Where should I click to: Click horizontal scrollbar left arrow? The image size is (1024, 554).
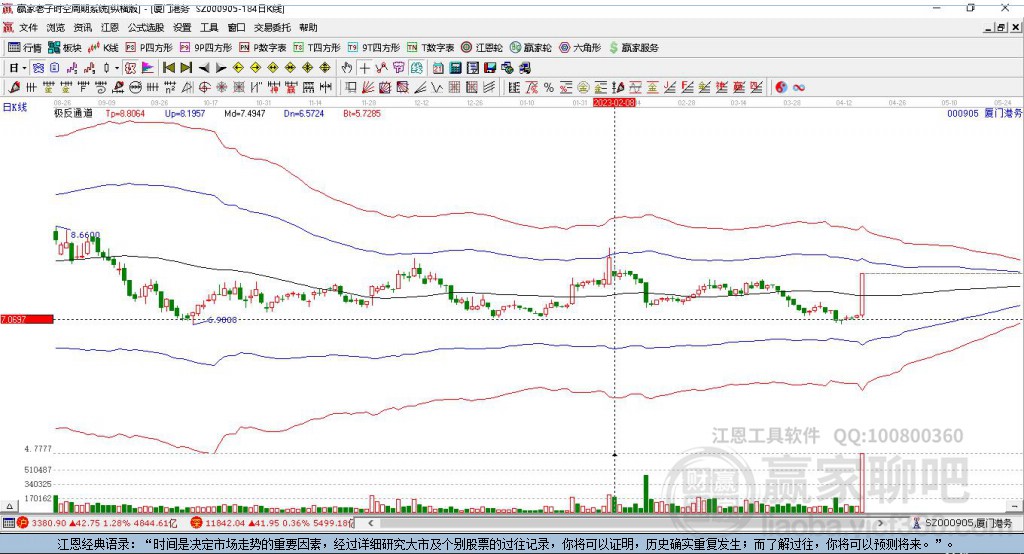[370, 523]
